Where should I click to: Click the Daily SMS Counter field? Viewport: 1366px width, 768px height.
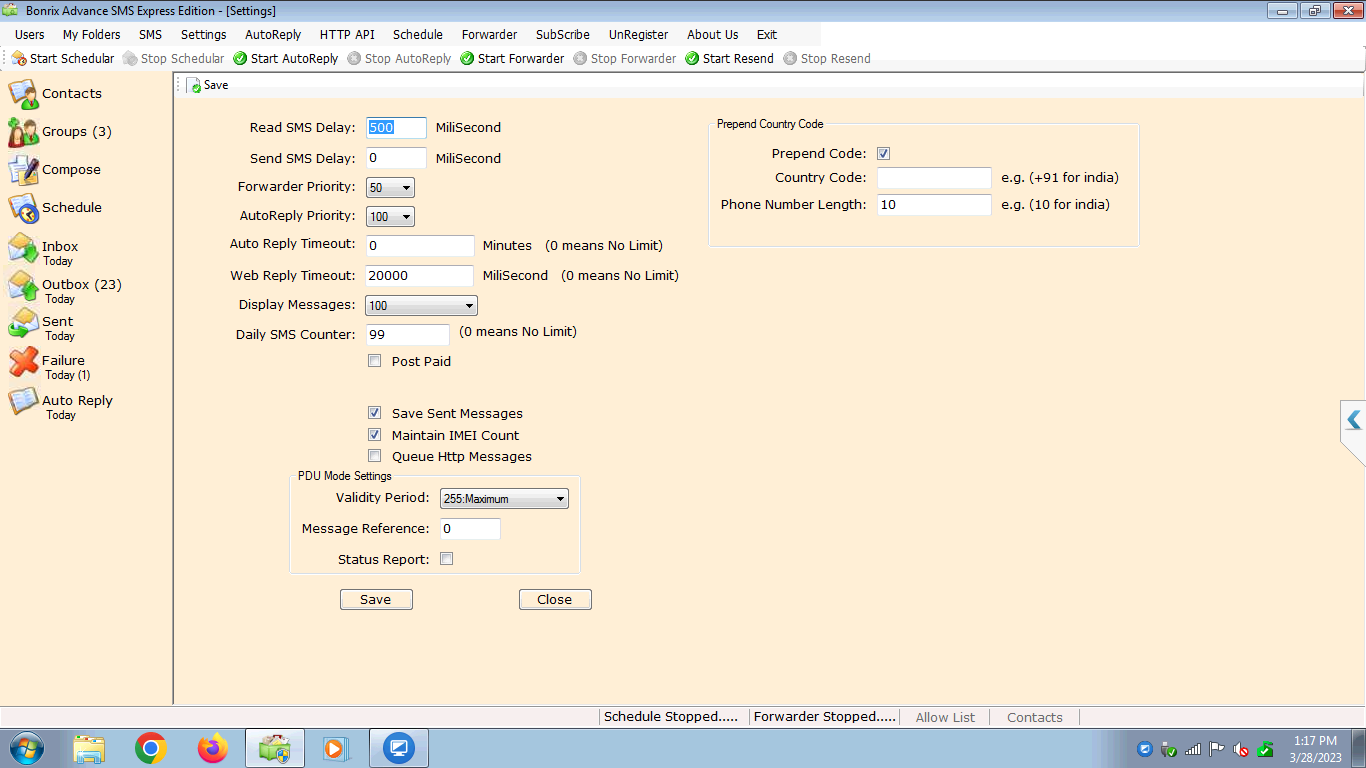click(408, 335)
